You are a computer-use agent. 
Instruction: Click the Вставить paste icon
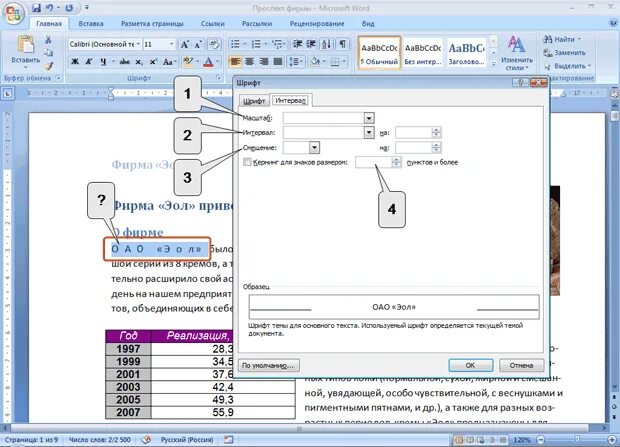point(26,44)
